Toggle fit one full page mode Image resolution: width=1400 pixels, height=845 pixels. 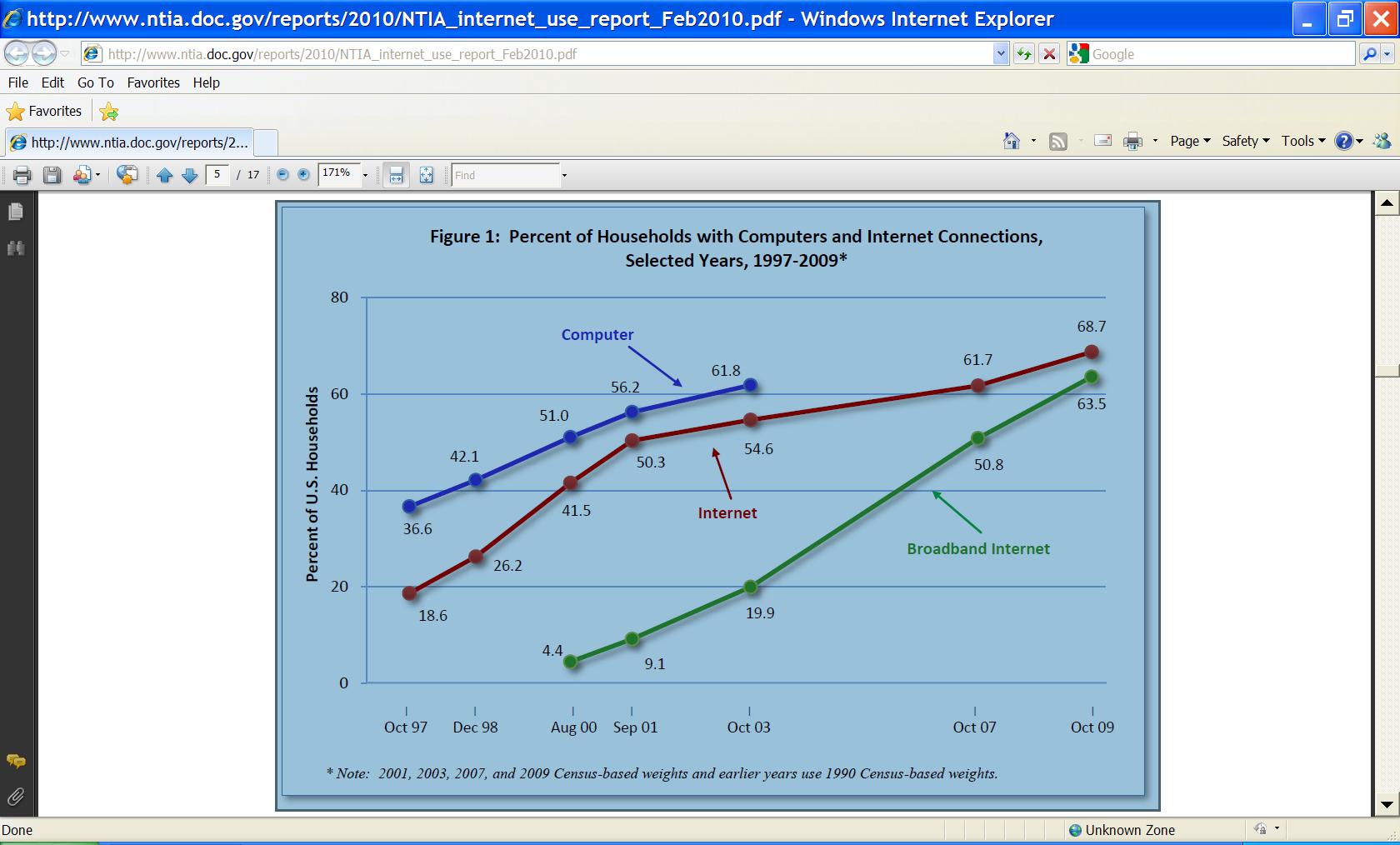(x=426, y=175)
